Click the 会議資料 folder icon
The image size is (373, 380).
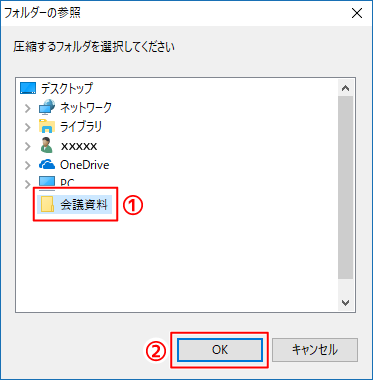(x=47, y=204)
